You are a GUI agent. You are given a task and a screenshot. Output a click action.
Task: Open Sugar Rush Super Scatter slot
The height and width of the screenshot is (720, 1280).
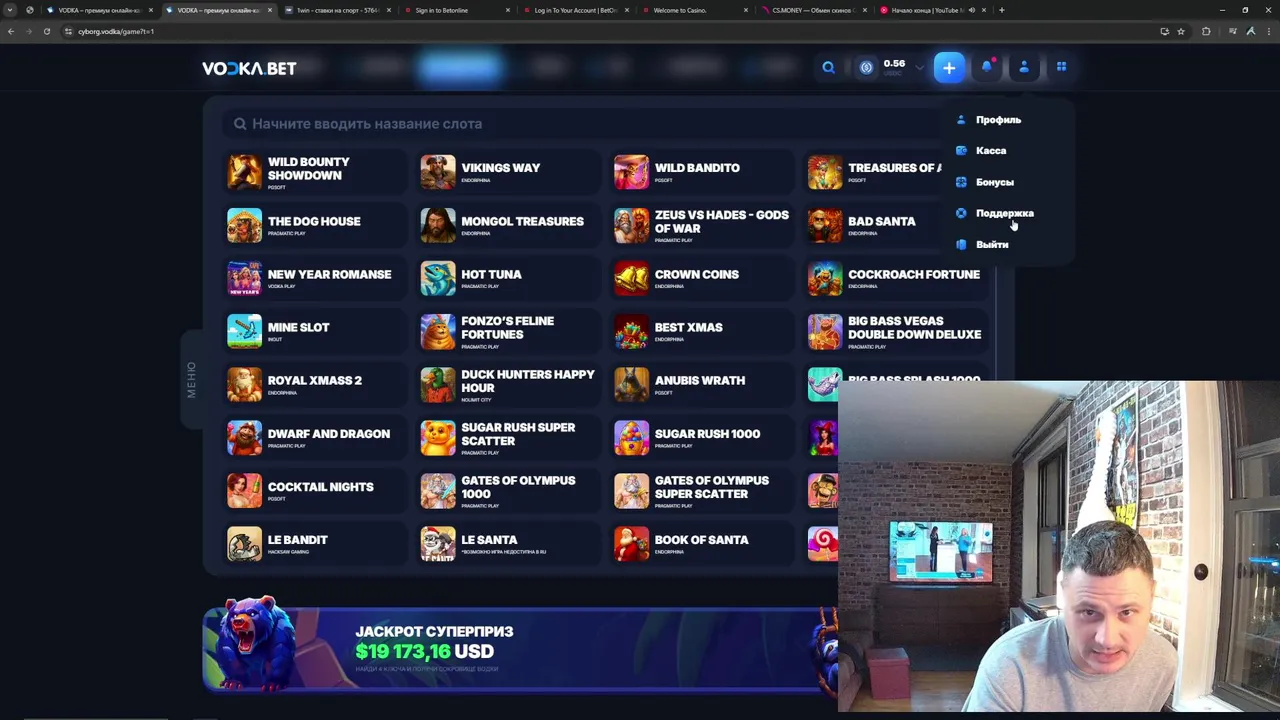click(508, 437)
